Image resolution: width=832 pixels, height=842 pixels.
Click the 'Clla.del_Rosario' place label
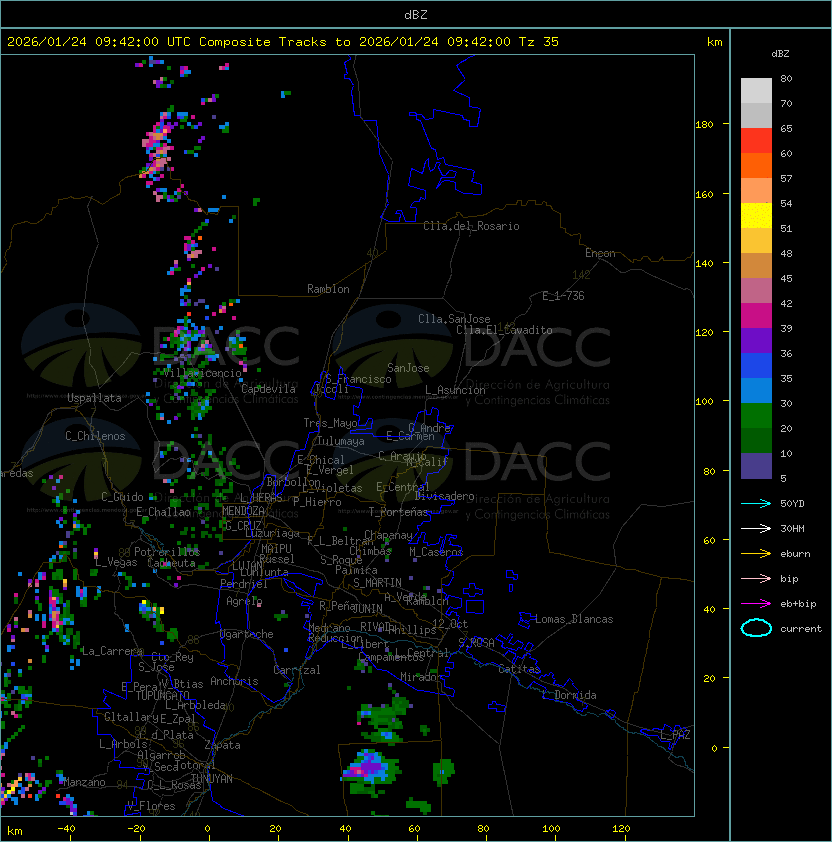pos(471,226)
